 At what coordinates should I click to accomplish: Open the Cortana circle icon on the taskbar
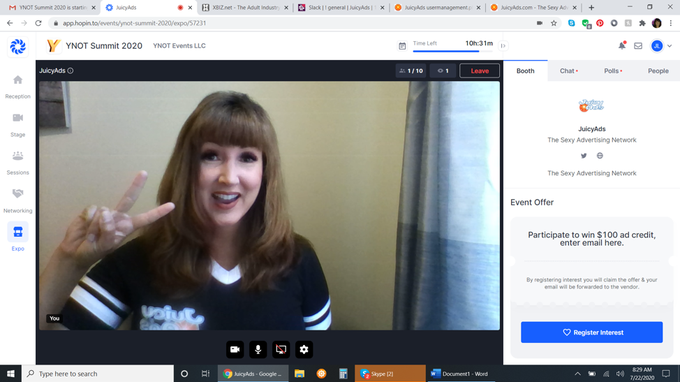coord(184,373)
